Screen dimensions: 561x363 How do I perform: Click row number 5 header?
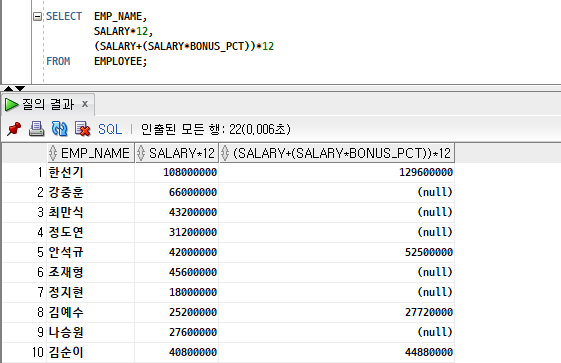click(x=24, y=252)
